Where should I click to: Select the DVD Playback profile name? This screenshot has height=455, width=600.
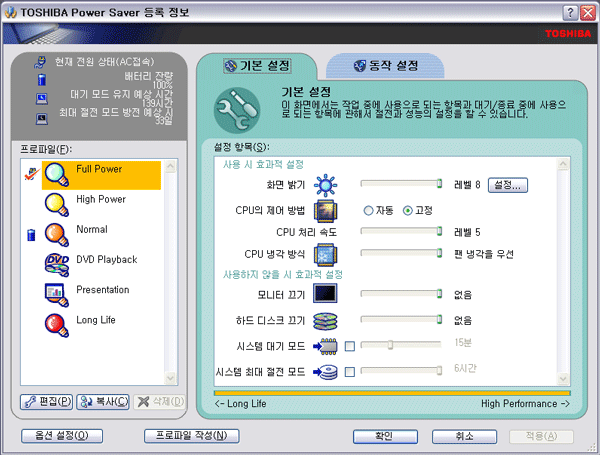(x=107, y=260)
